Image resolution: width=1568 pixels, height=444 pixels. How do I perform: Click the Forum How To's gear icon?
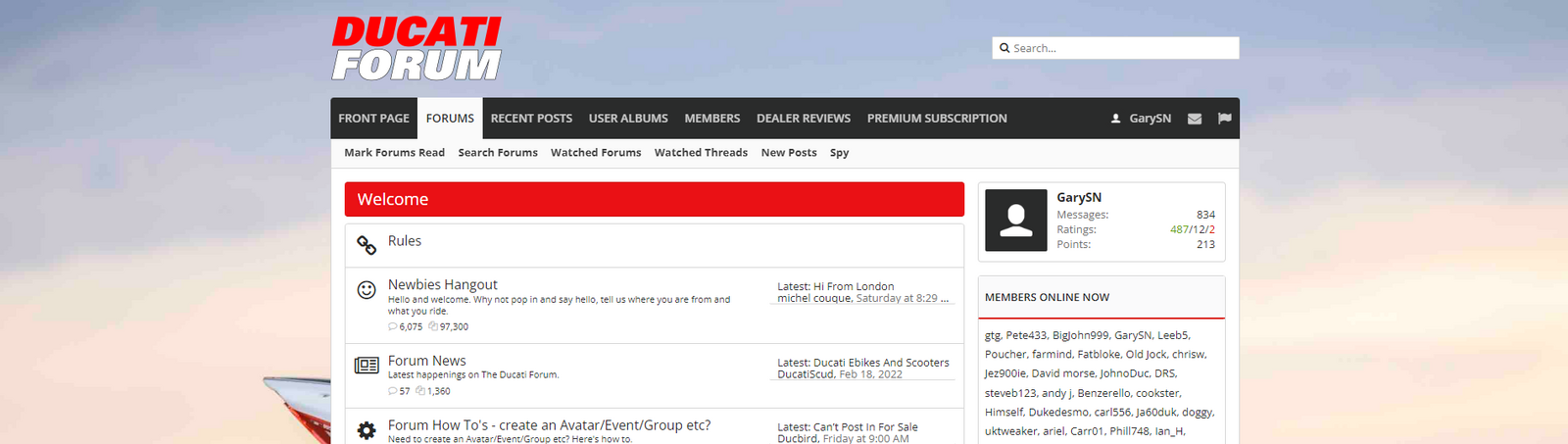tap(367, 430)
